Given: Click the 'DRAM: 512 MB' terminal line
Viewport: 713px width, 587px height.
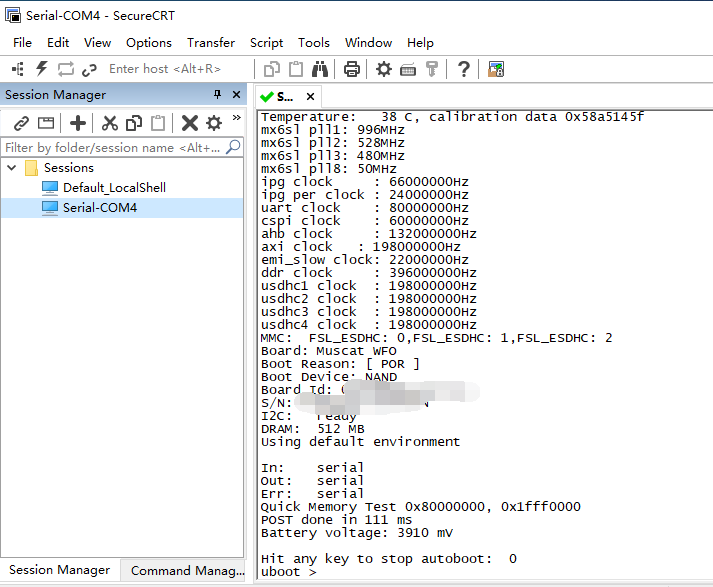Looking at the screenshot, I should pyautogui.click(x=312, y=429).
